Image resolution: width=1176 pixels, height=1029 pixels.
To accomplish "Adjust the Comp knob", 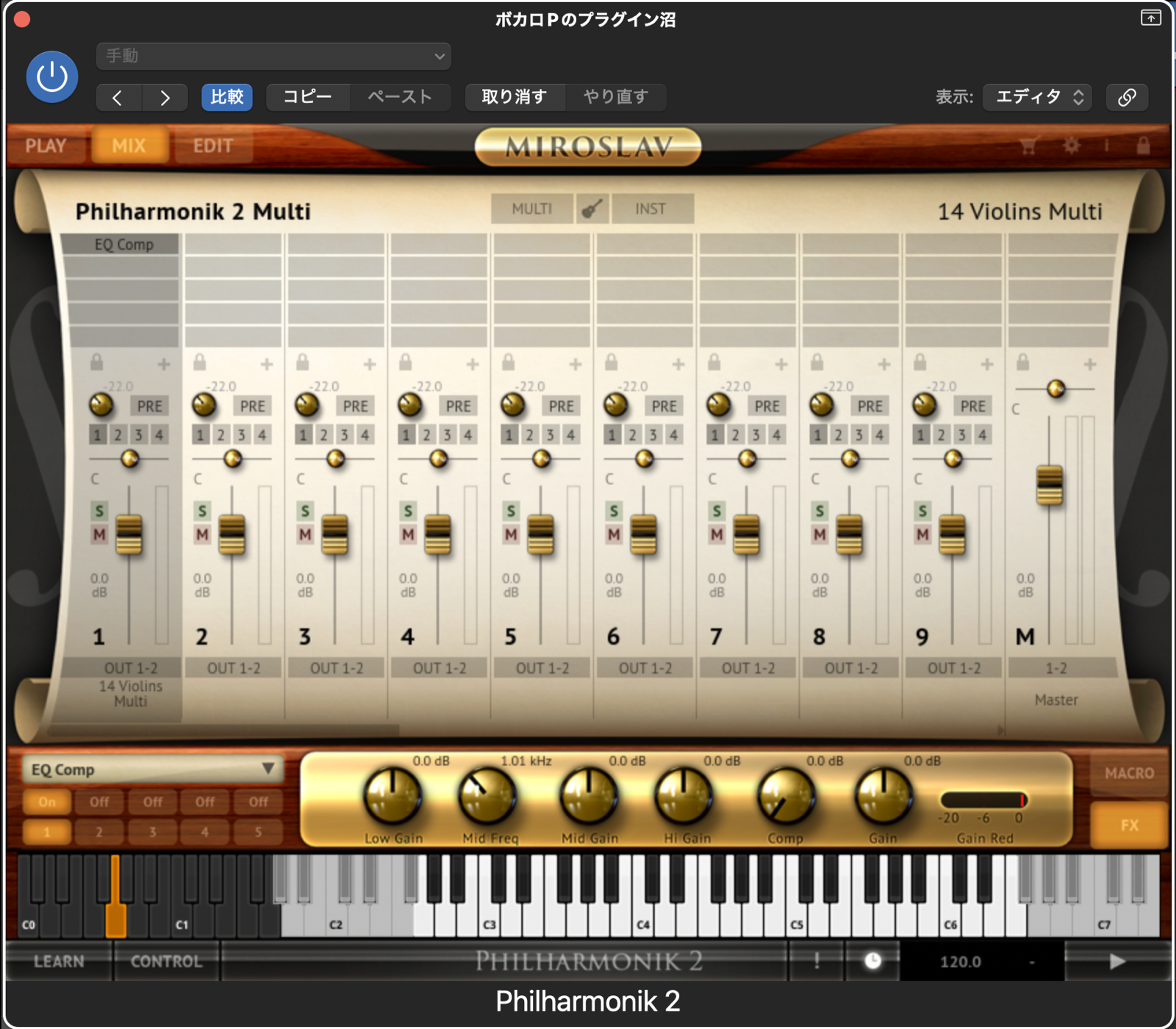I will pyautogui.click(x=786, y=797).
